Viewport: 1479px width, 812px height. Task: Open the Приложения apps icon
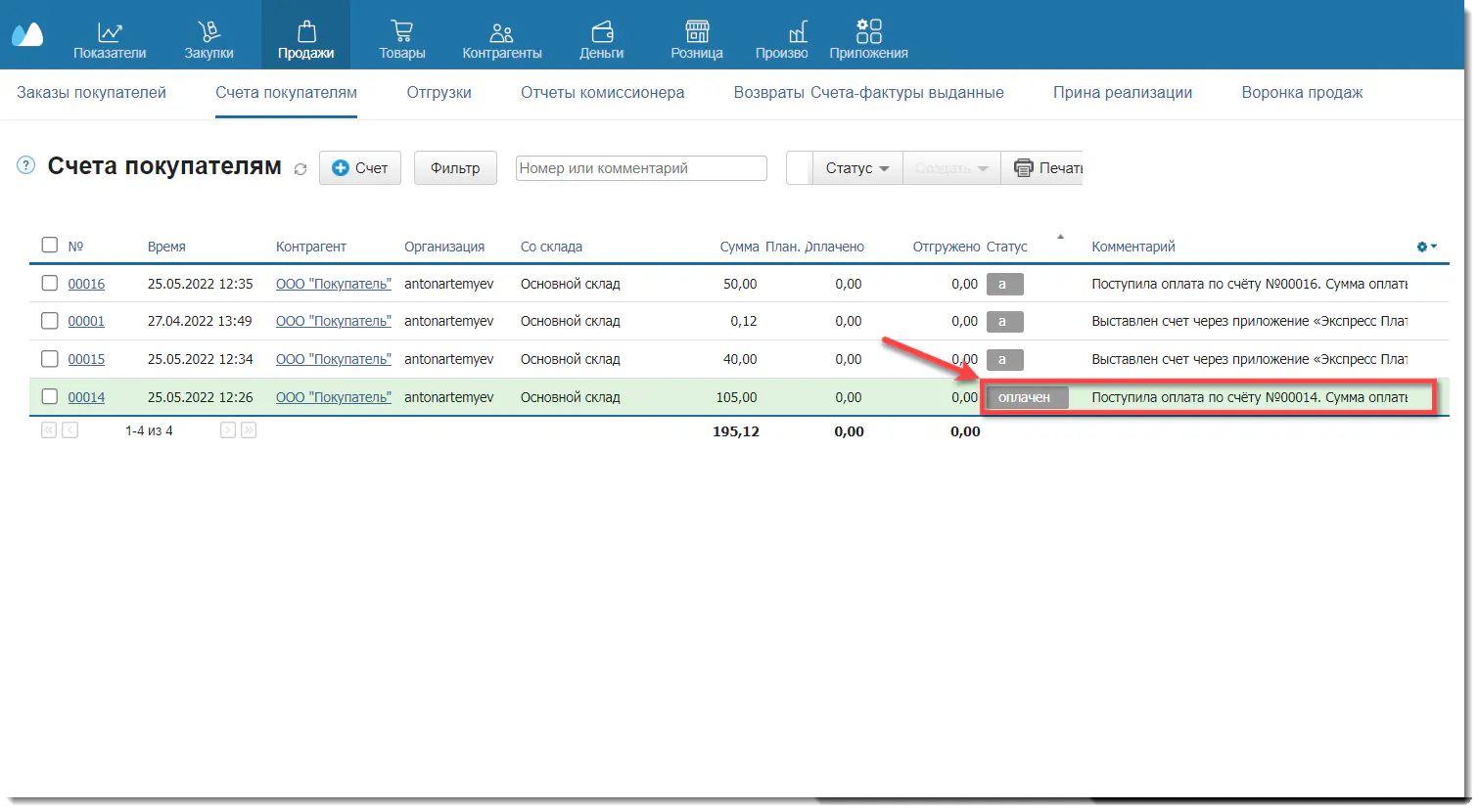pos(868,32)
